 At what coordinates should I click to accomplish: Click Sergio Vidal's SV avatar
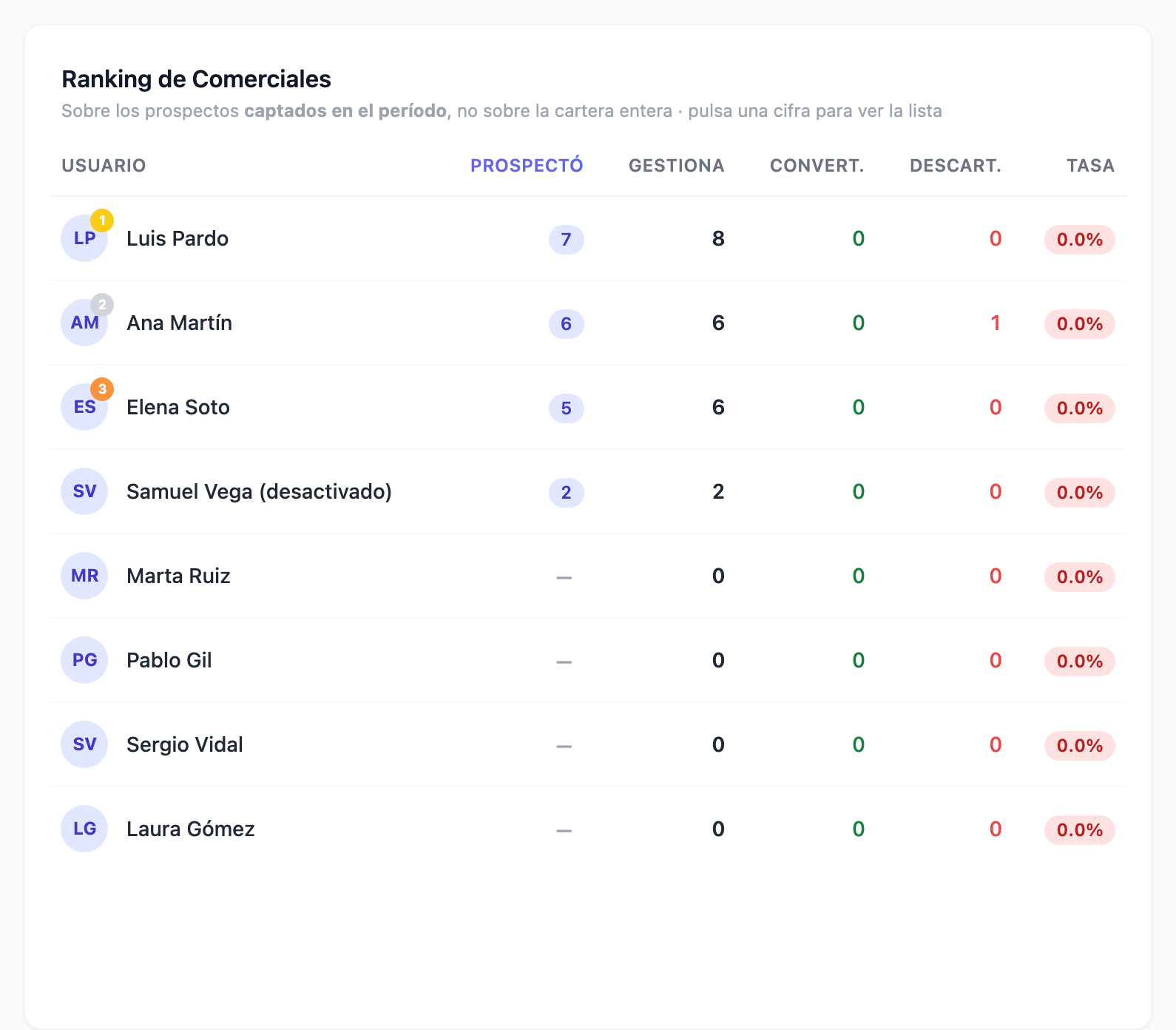tap(84, 744)
